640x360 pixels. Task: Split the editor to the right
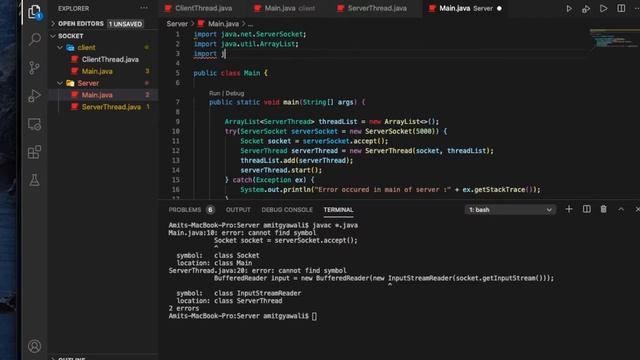coord(621,9)
